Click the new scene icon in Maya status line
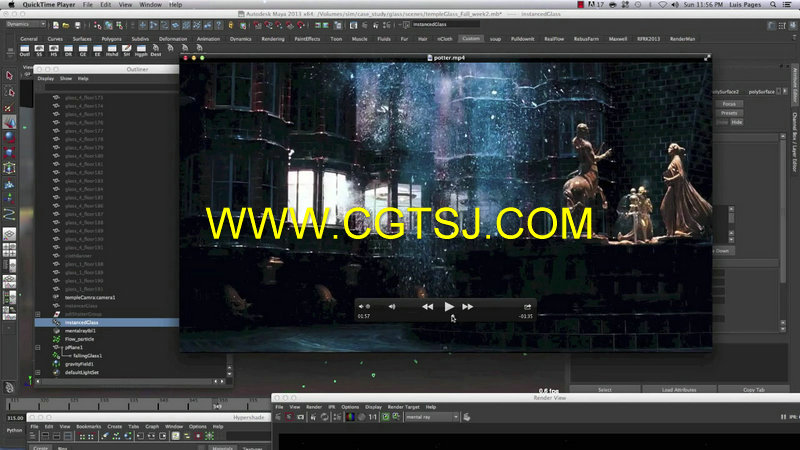Viewport: 800px width, 450px height. click(x=56, y=25)
